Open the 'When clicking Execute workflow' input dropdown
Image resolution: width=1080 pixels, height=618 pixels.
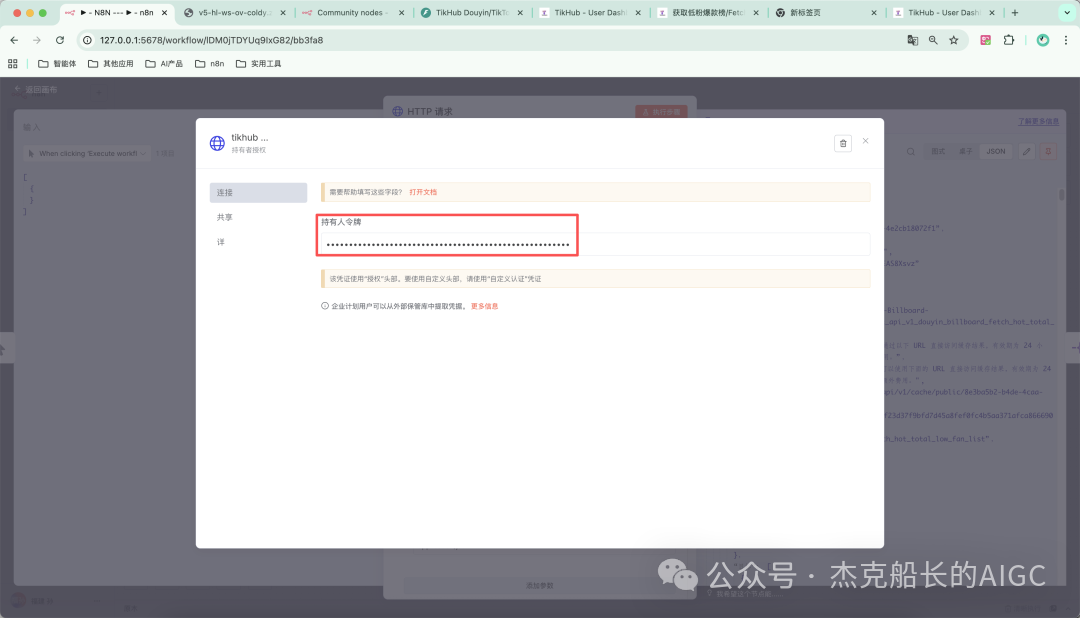[87, 154]
